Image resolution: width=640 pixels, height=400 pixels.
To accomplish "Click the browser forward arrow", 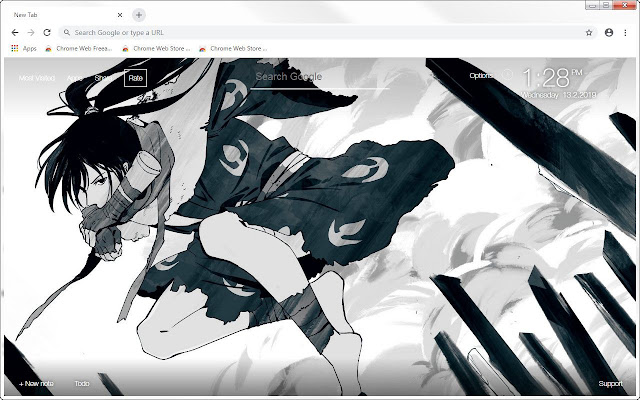I will (31, 33).
